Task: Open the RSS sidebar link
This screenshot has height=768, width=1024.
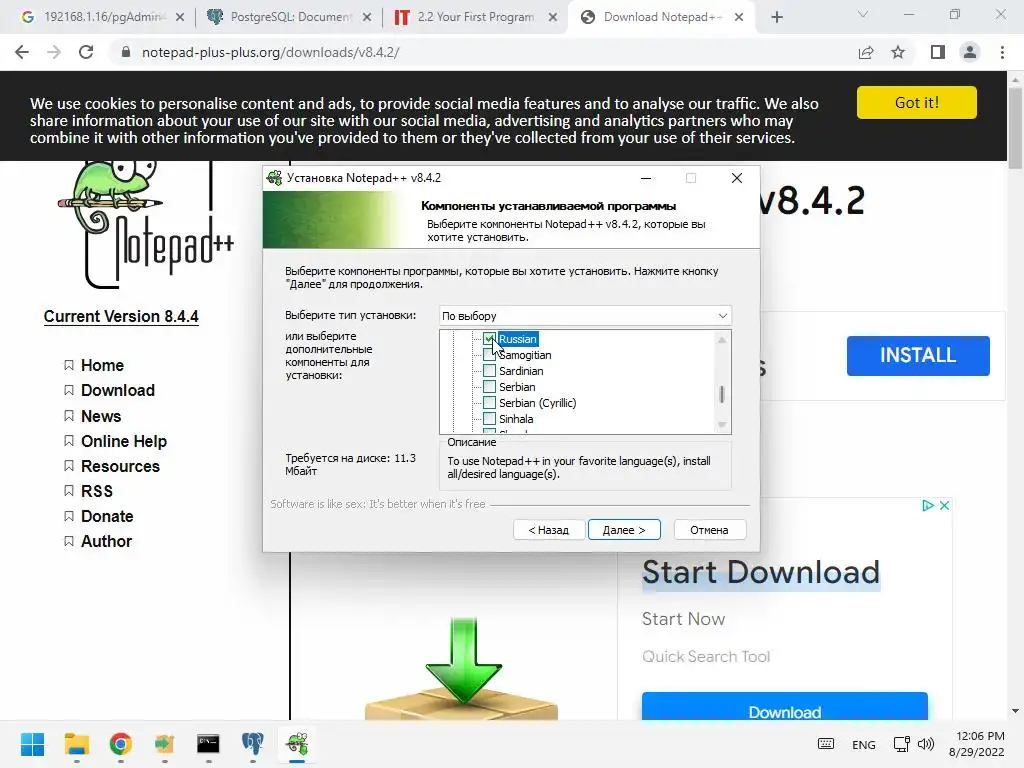Action: (97, 491)
